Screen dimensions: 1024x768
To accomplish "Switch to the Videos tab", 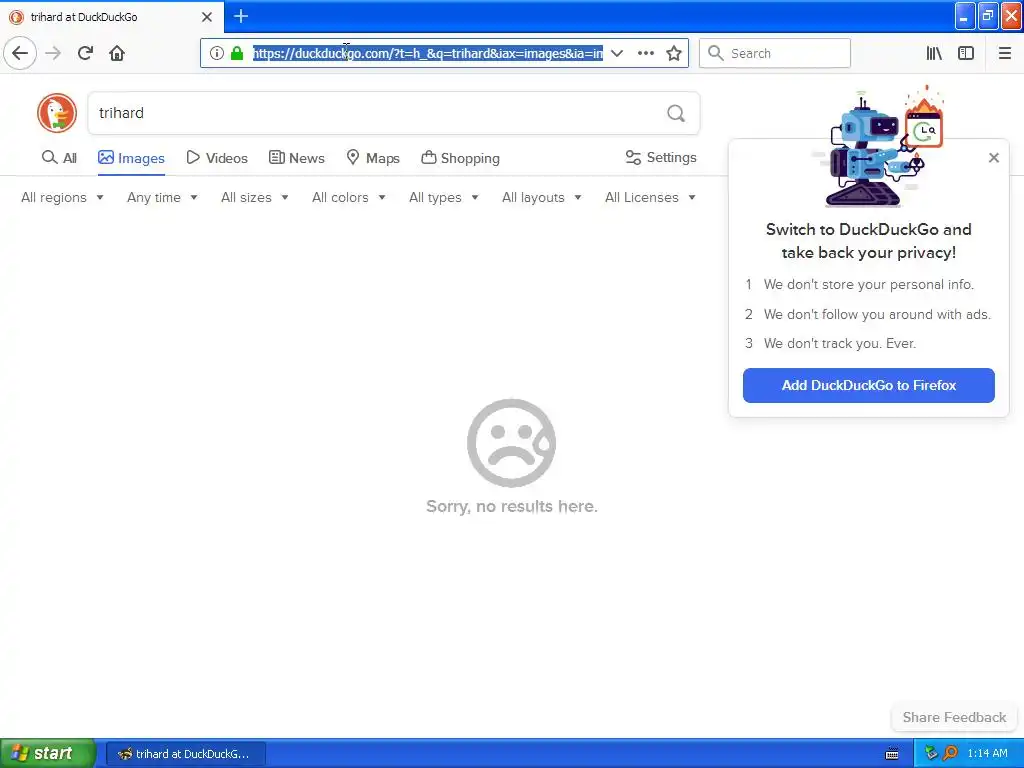I will 217,158.
